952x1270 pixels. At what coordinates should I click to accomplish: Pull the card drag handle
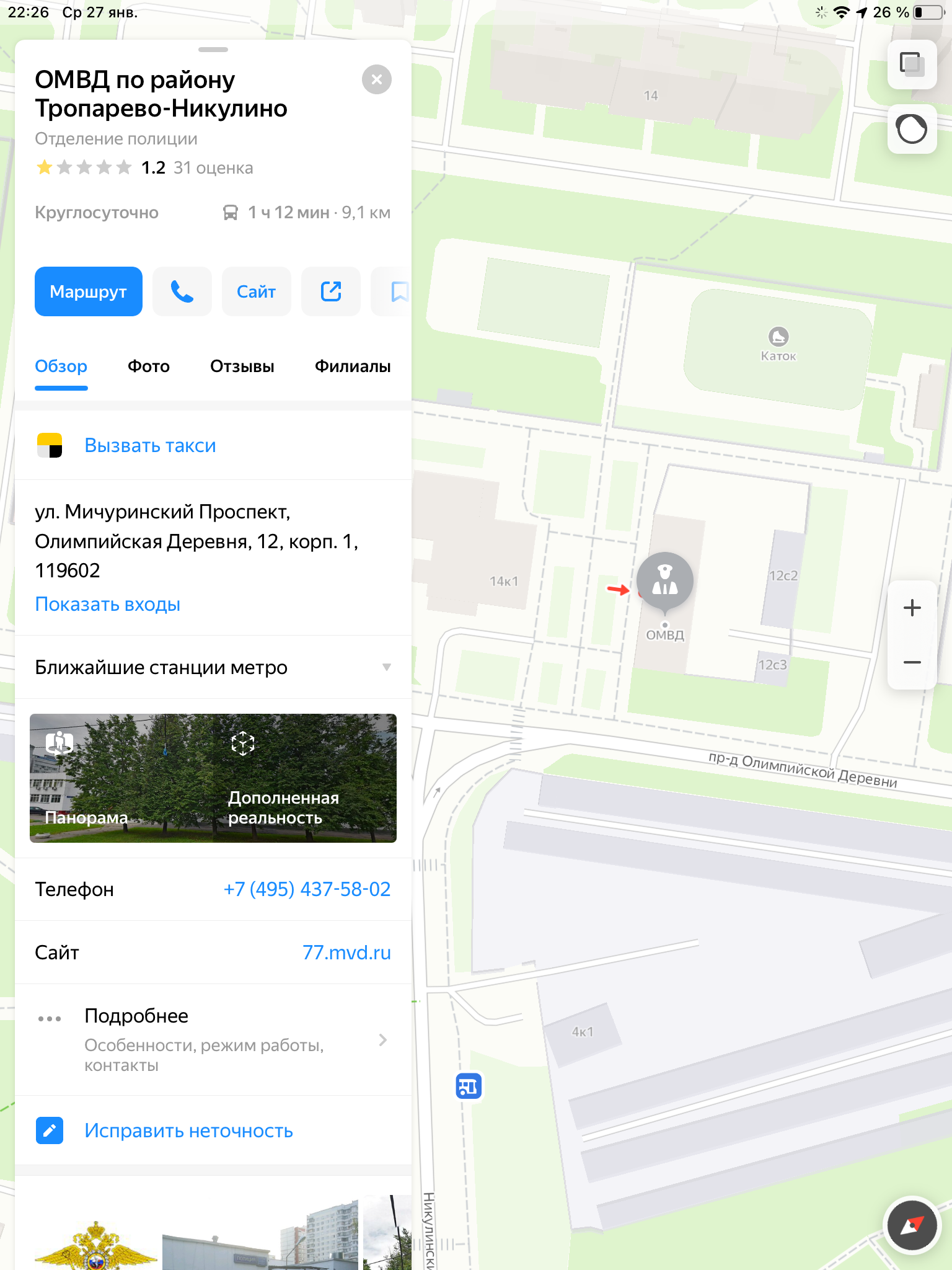213,50
